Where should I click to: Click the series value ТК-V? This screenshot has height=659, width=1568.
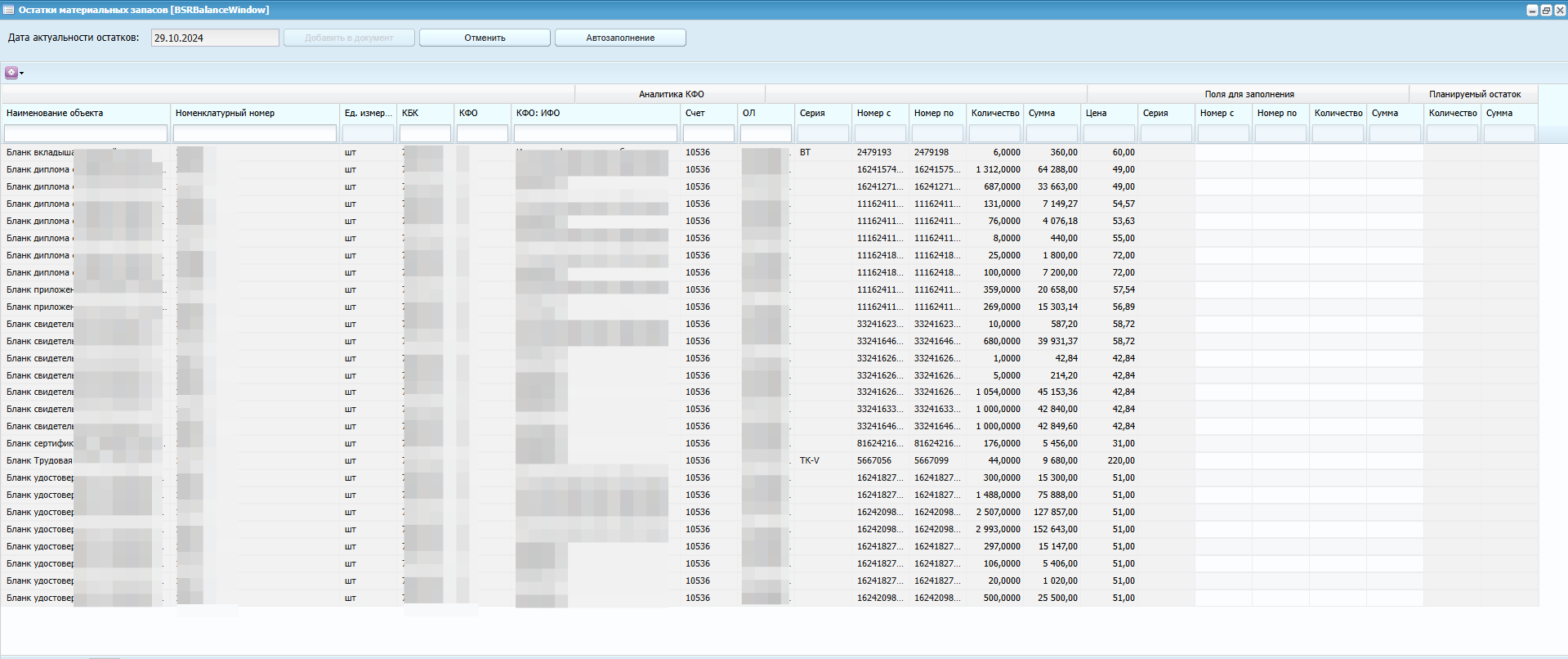(x=809, y=460)
